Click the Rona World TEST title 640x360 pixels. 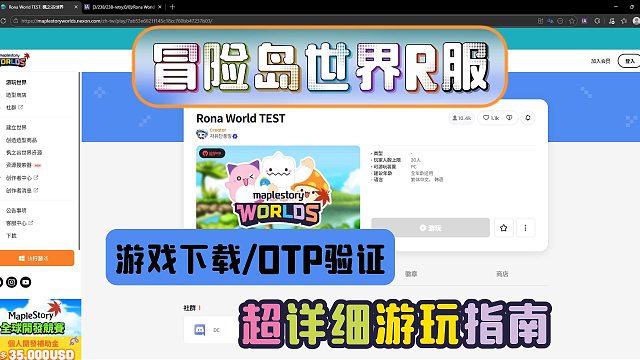click(x=241, y=118)
